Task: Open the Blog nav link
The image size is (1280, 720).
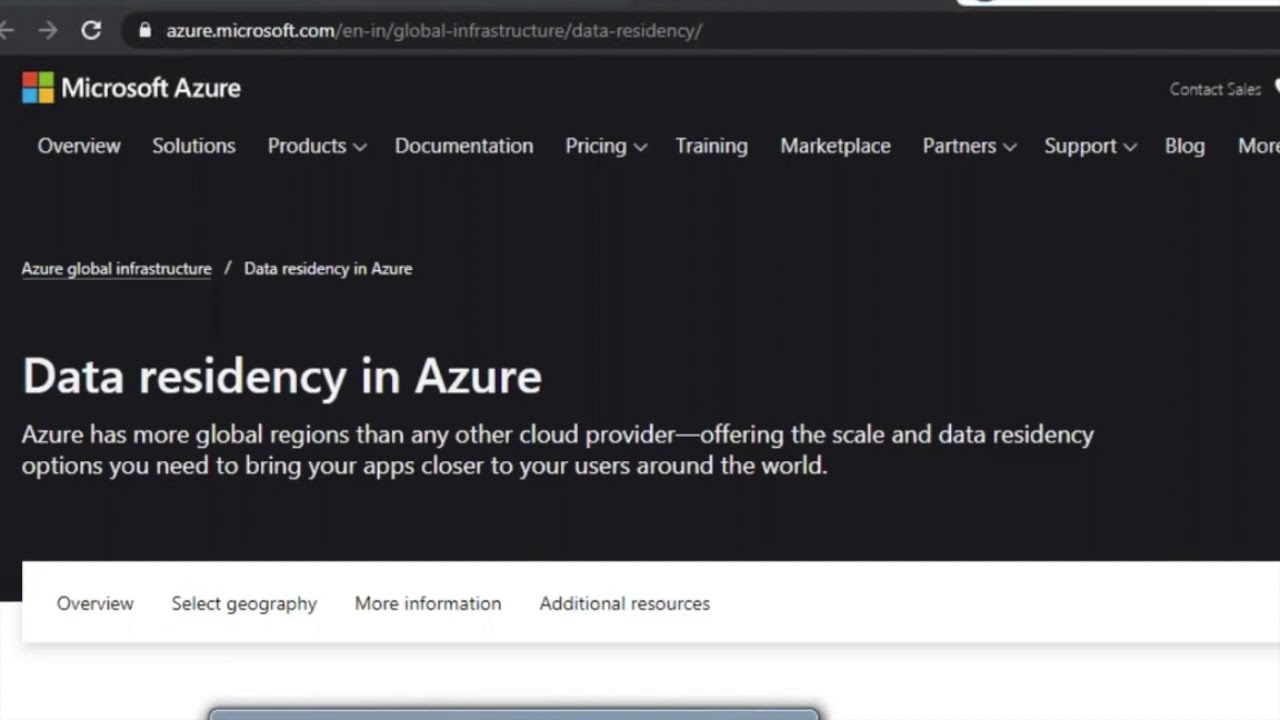Action: click(x=1185, y=146)
